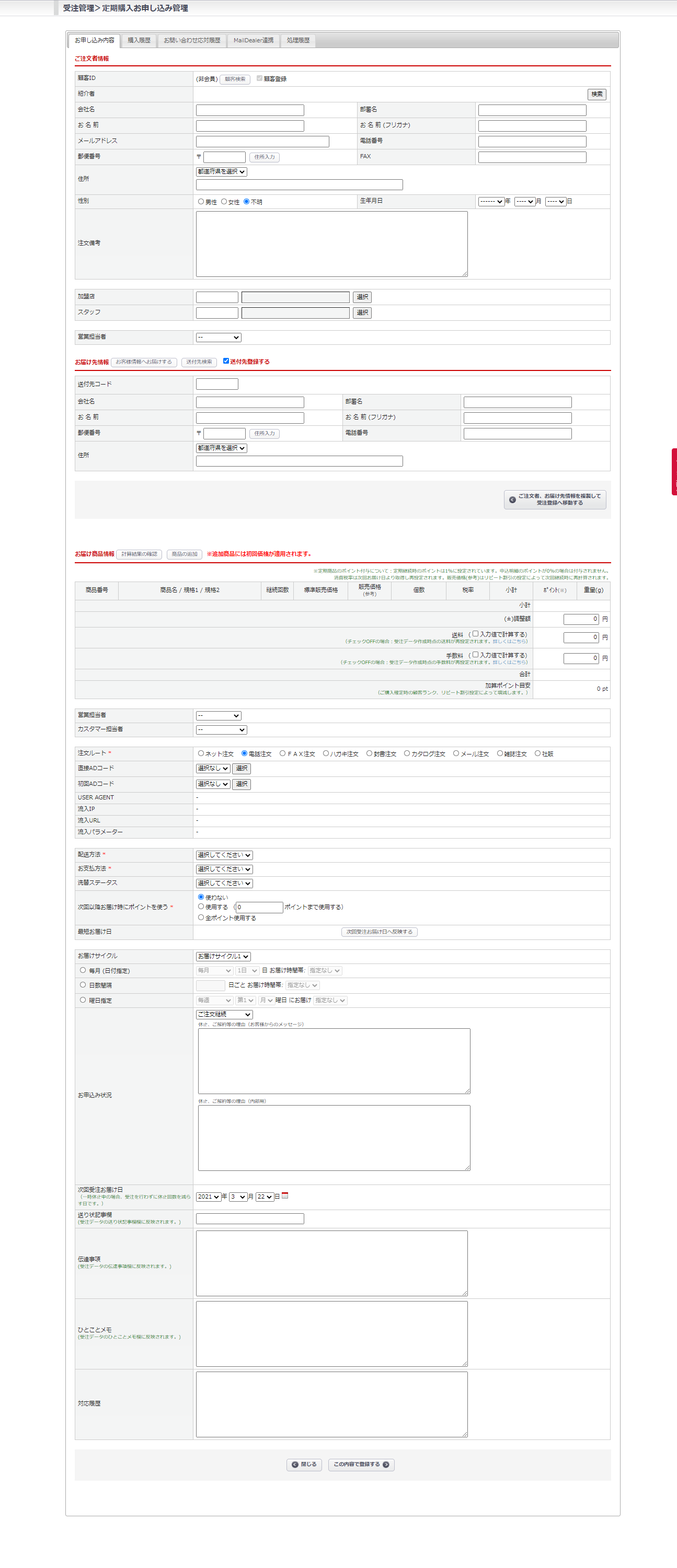
Task: Click 選択 button beside 初回ADコード
Action: tap(242, 784)
